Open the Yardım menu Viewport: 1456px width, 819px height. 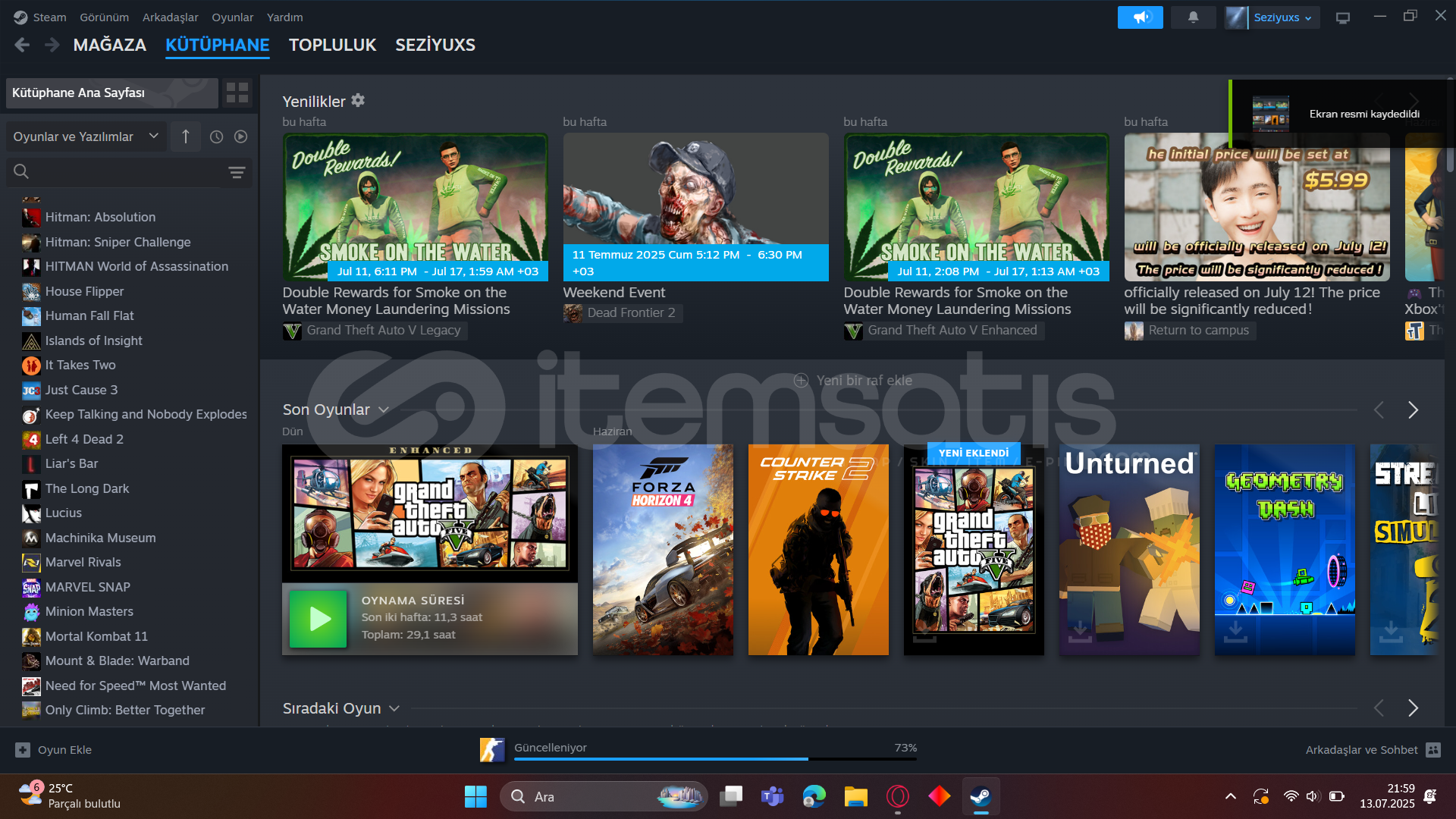[x=284, y=17]
